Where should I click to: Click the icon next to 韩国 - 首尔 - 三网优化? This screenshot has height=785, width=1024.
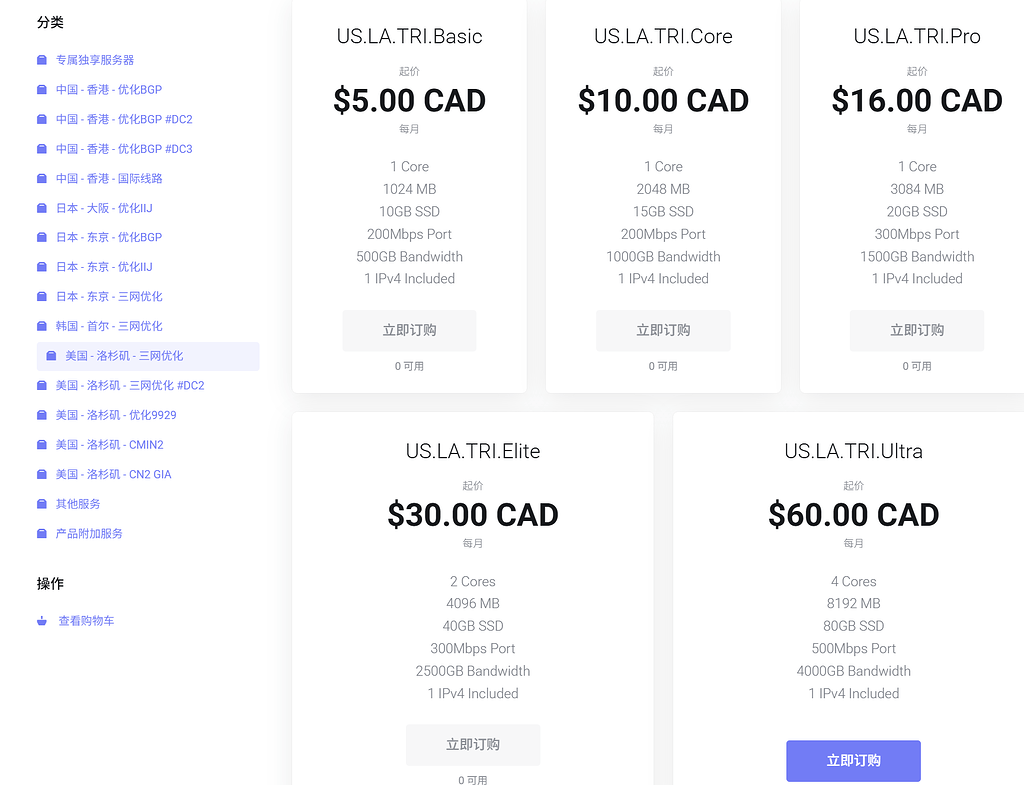42,326
